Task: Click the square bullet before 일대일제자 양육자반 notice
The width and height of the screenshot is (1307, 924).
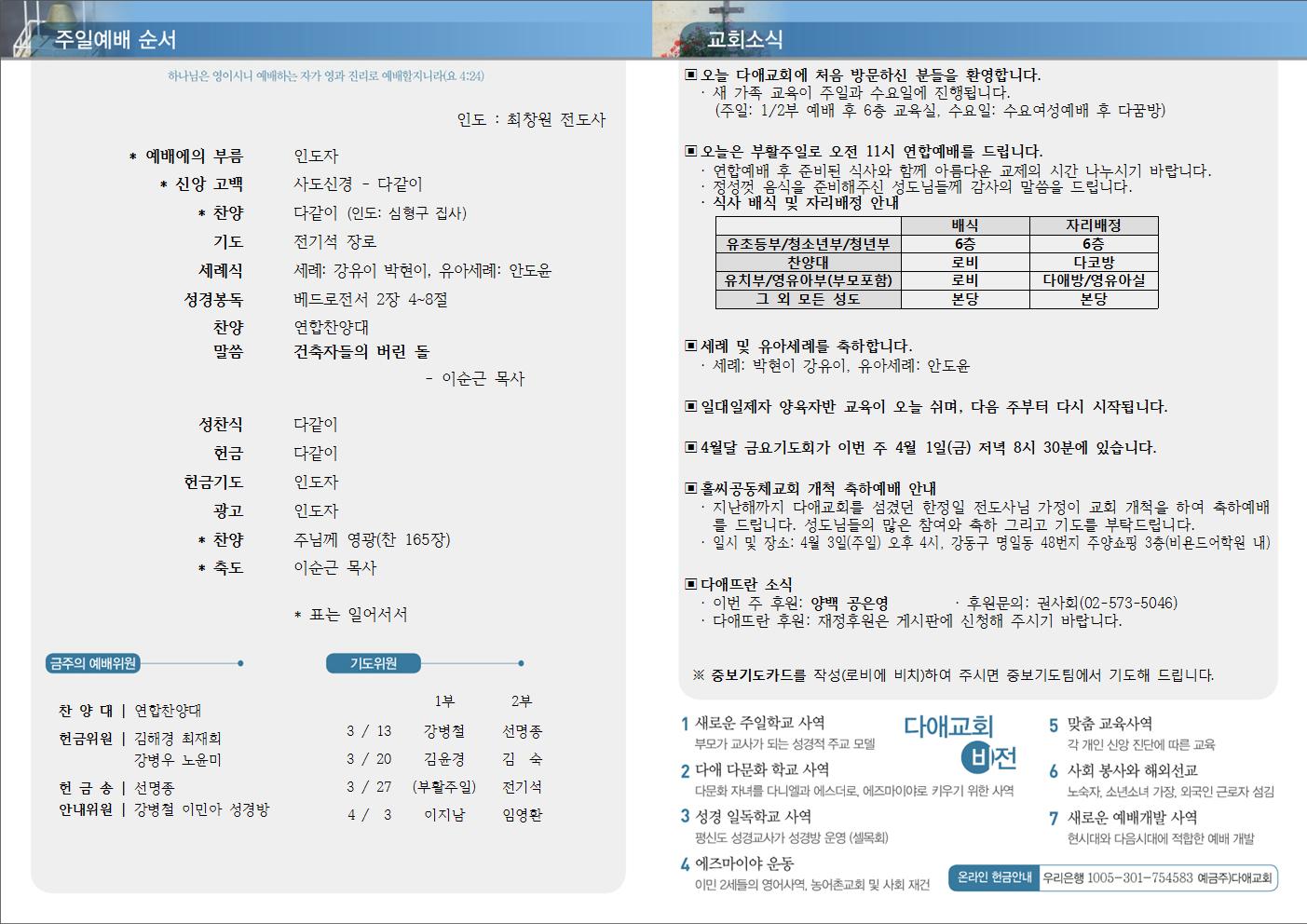Action: 690,406
